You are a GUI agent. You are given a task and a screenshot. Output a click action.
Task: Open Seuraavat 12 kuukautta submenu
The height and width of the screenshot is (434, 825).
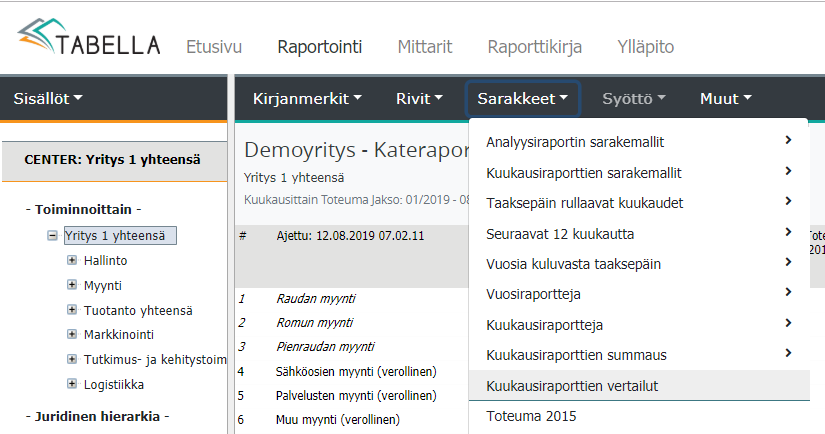559,234
